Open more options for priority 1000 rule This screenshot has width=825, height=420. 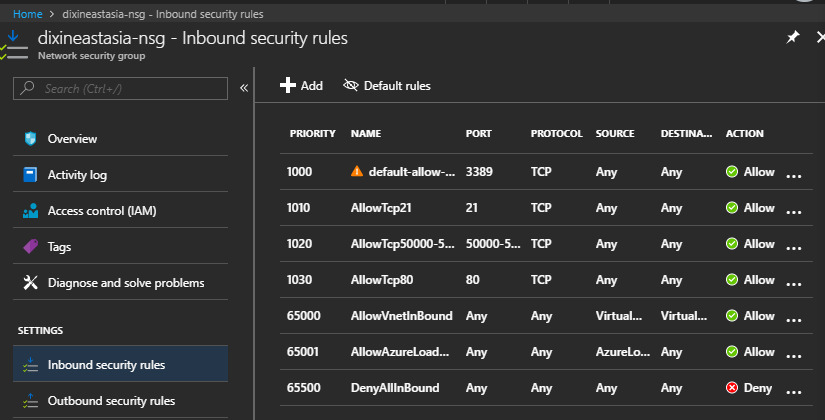pos(793,176)
